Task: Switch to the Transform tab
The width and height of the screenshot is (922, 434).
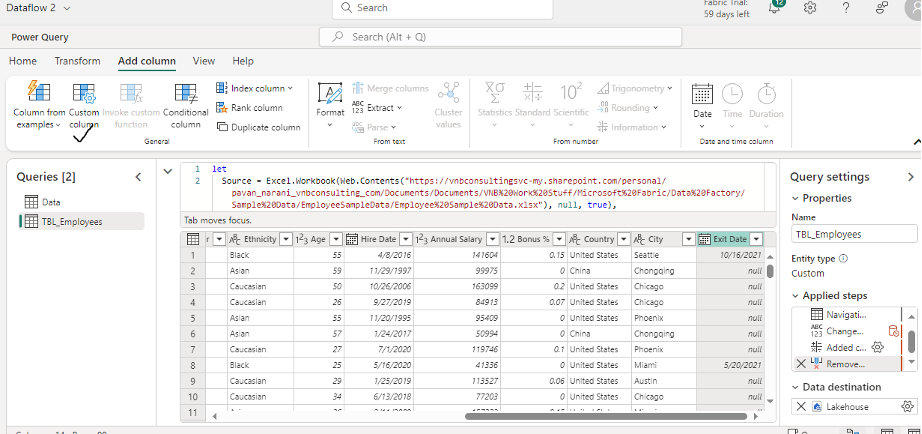Action: 78,61
